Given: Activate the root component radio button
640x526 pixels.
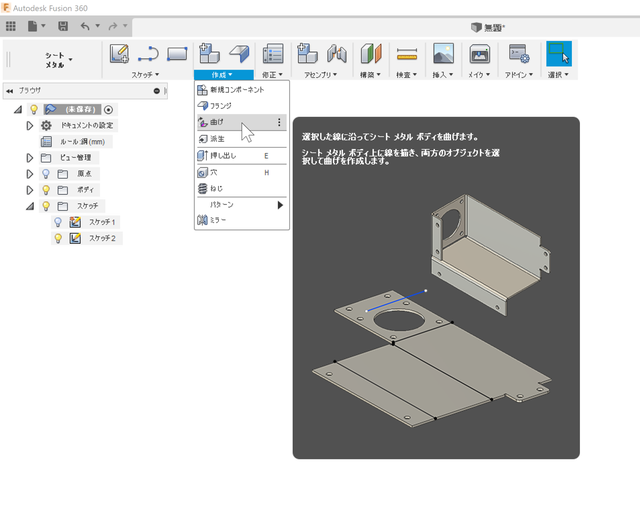Looking at the screenshot, I should [109, 109].
